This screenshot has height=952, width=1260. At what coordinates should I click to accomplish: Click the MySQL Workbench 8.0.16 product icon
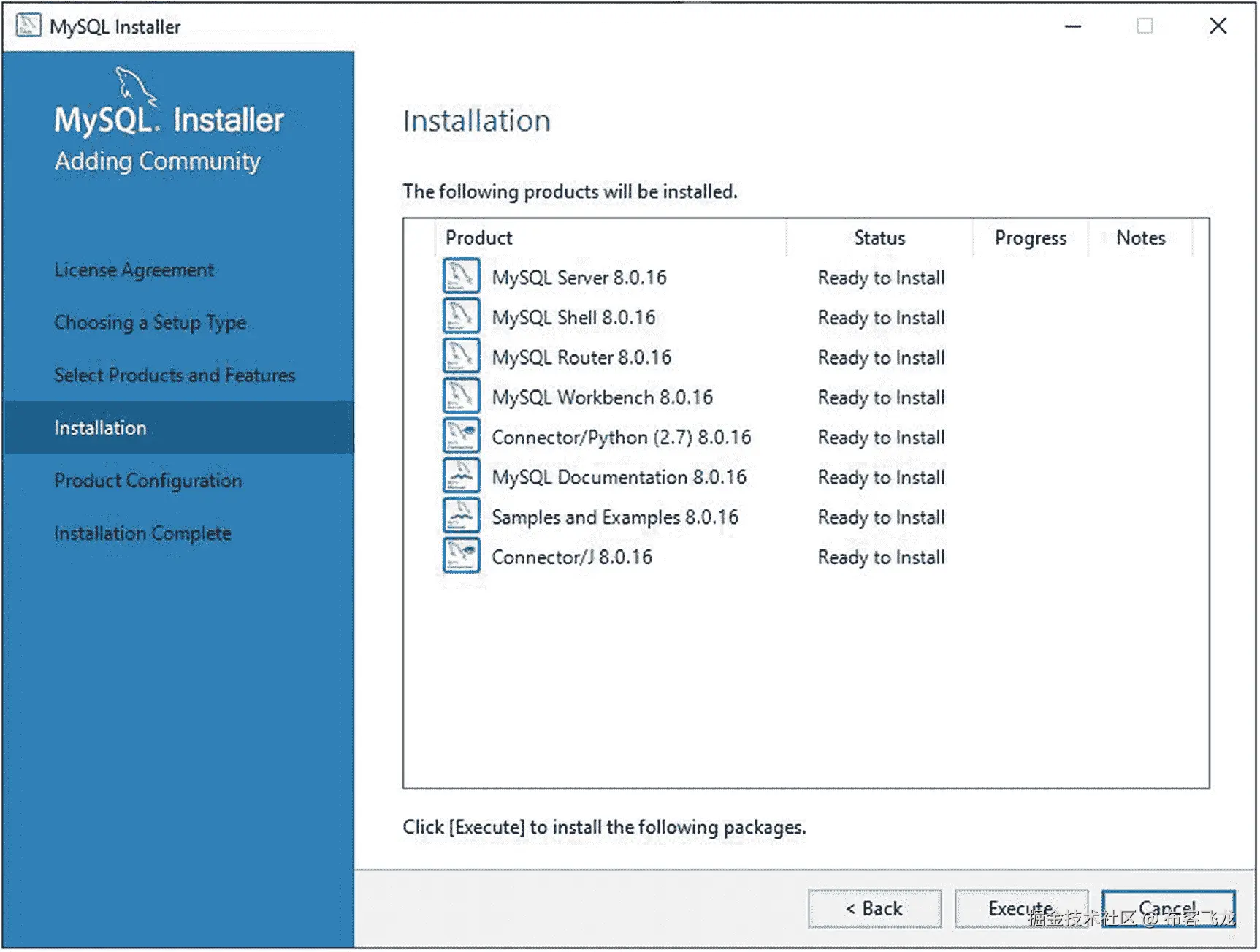click(x=461, y=396)
